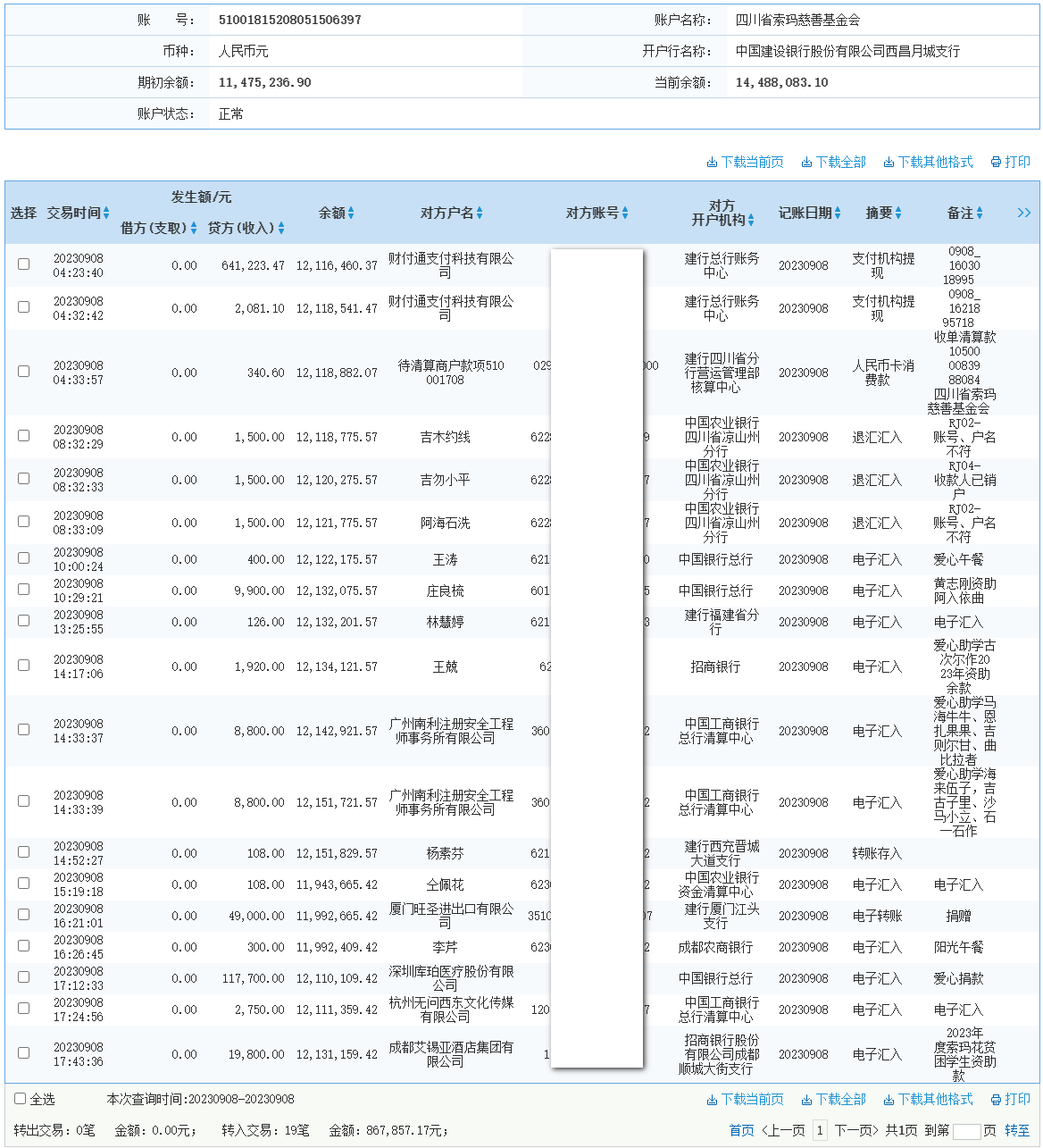This screenshot has height=1148, width=1043.
Task: Sort by transaction time column arrows
Action: point(106,213)
